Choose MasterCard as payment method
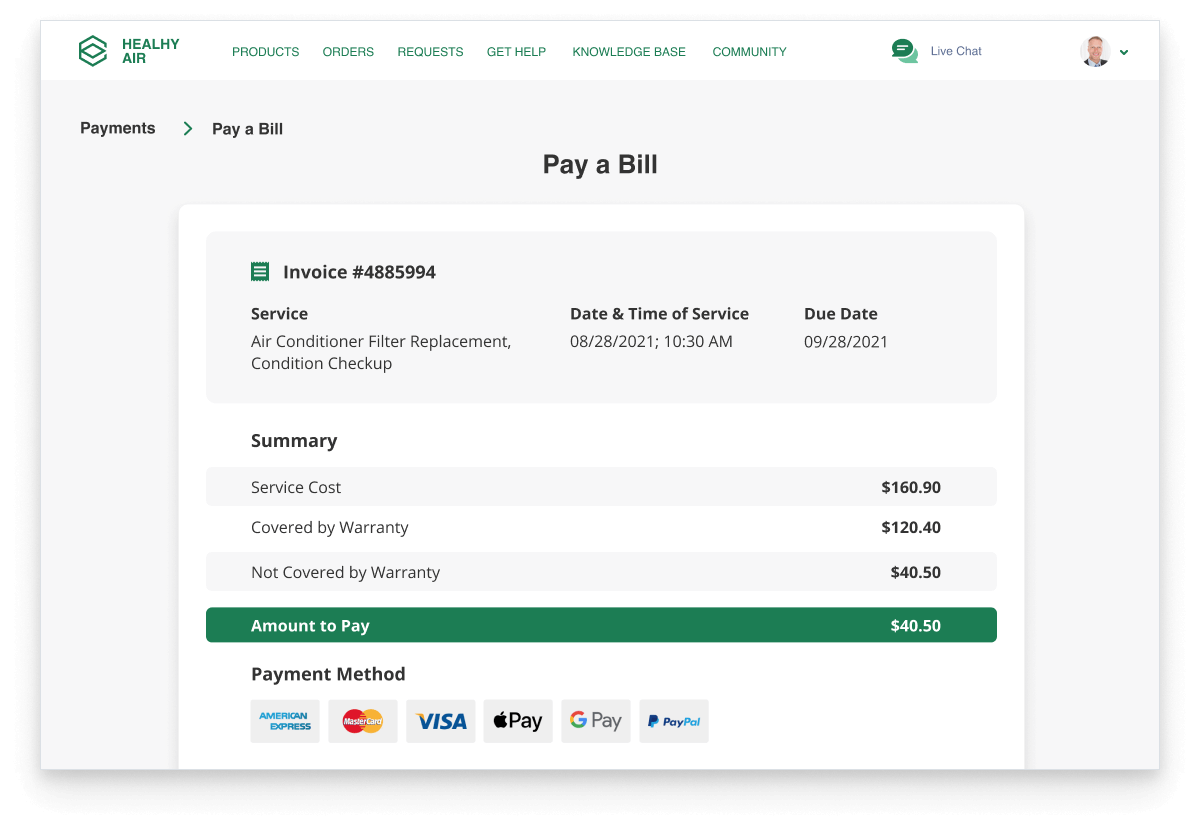 coord(363,721)
